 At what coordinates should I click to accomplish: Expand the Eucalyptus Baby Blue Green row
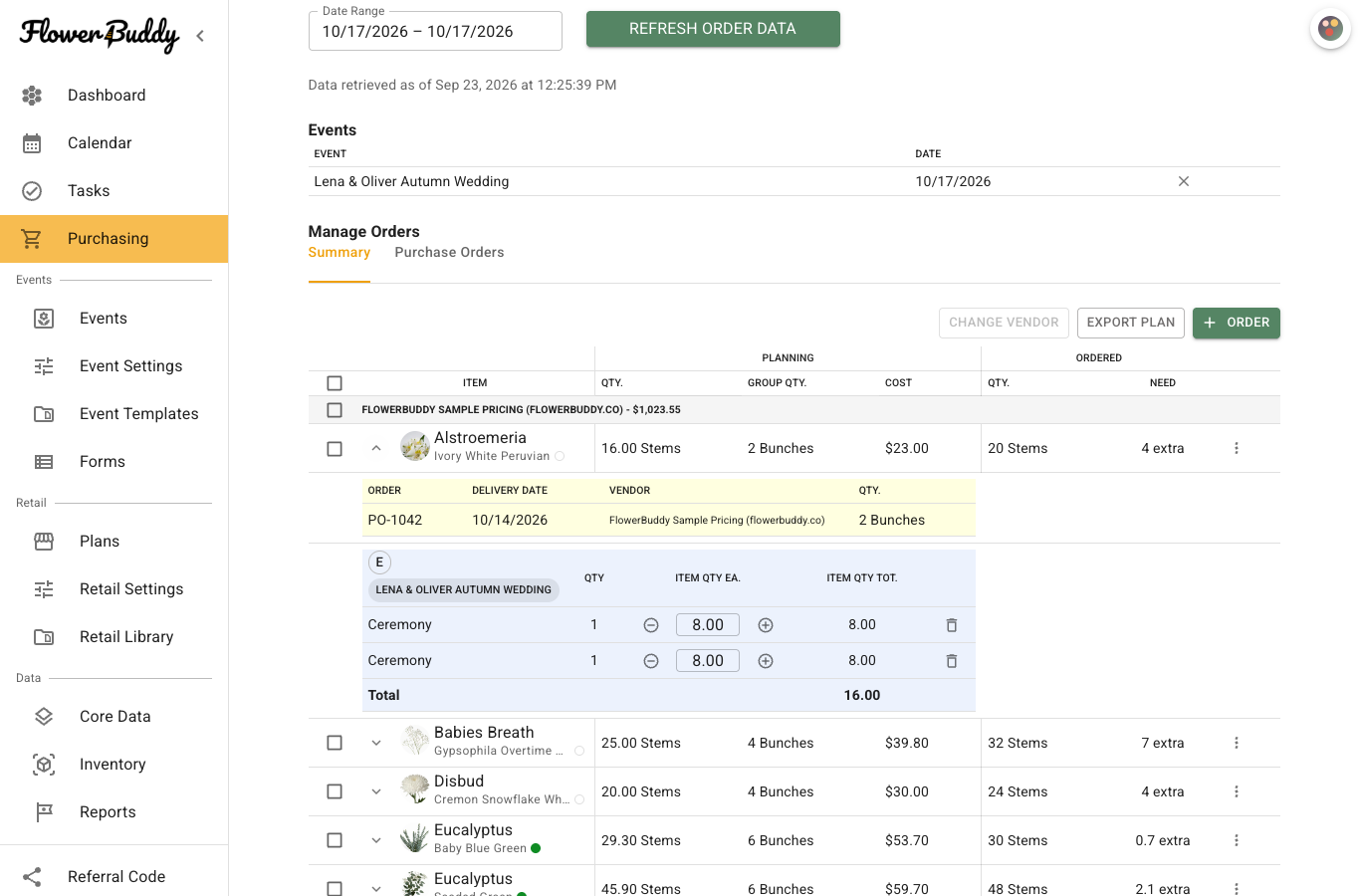(x=376, y=840)
